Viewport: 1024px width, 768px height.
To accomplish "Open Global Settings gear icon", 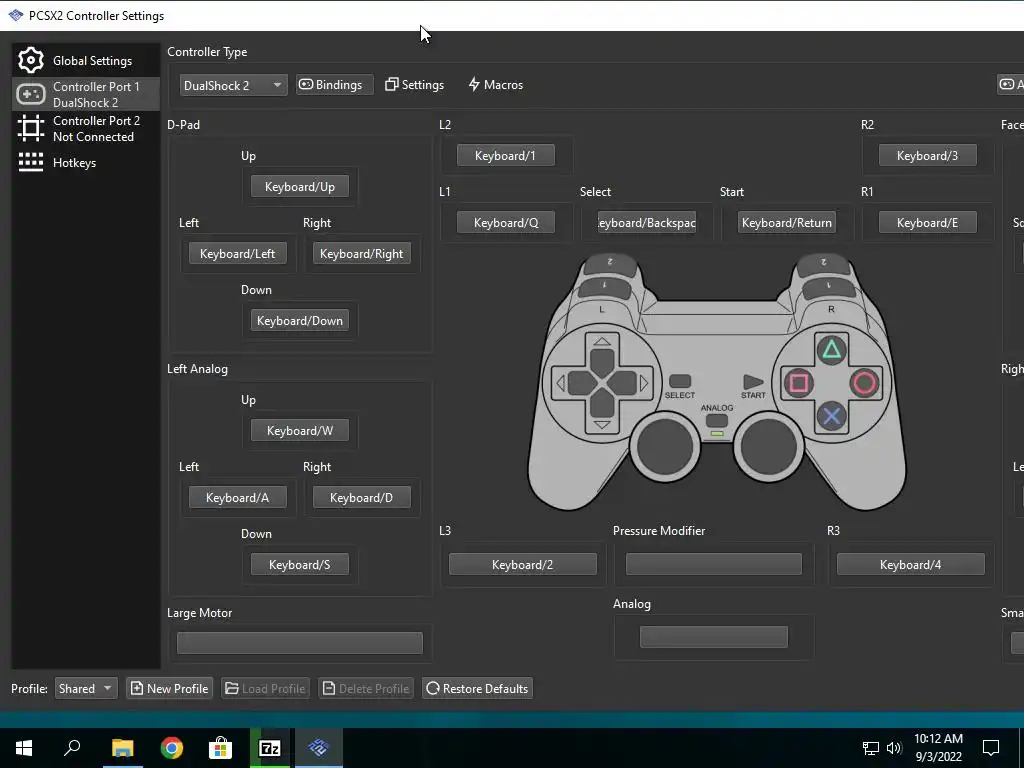I will (31, 60).
